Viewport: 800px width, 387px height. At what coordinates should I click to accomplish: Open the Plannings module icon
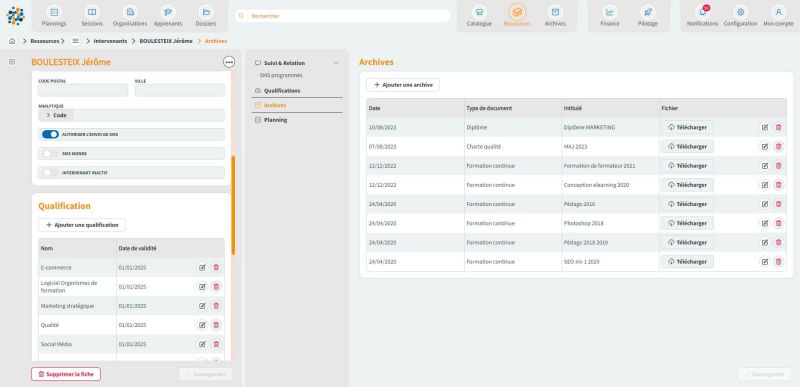click(54, 12)
